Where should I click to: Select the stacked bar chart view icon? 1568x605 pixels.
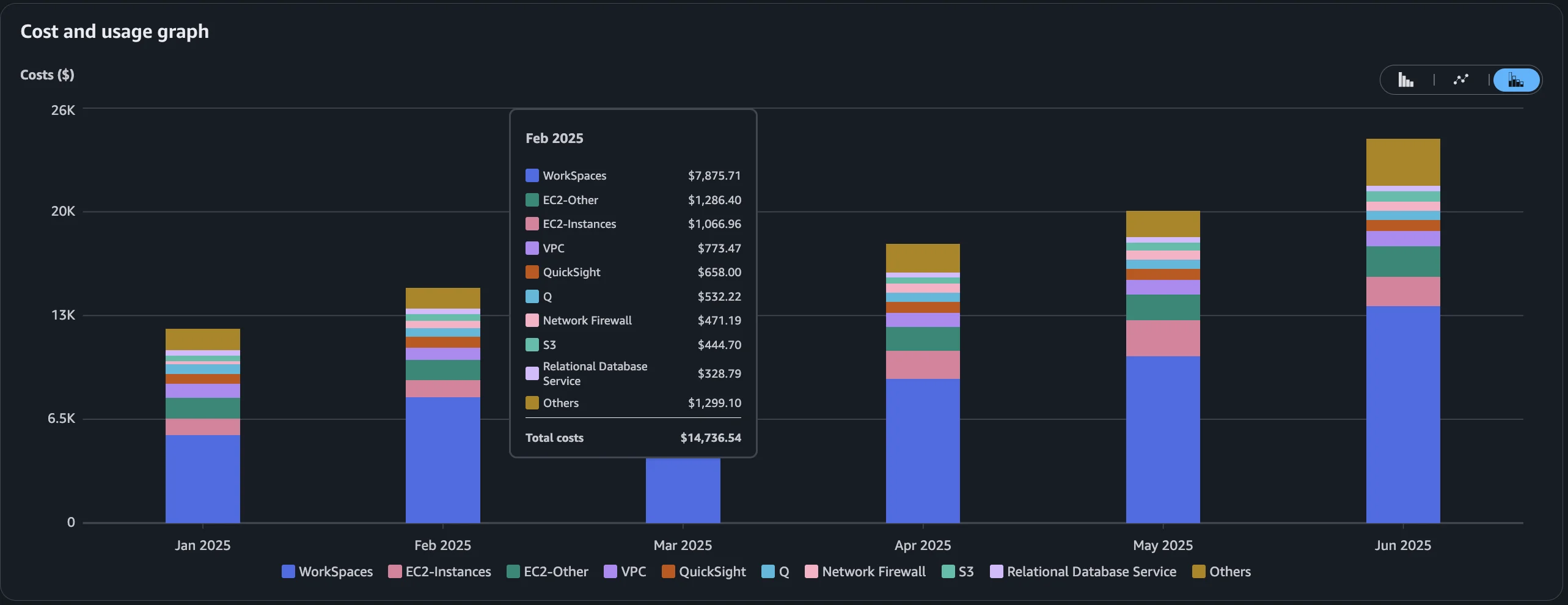pyautogui.click(x=1516, y=80)
